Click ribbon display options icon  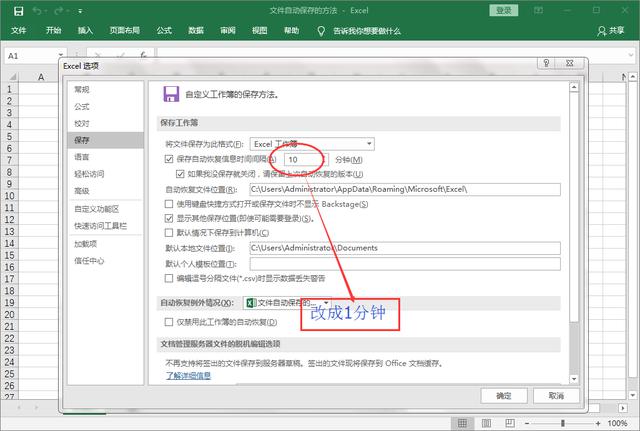click(x=538, y=11)
